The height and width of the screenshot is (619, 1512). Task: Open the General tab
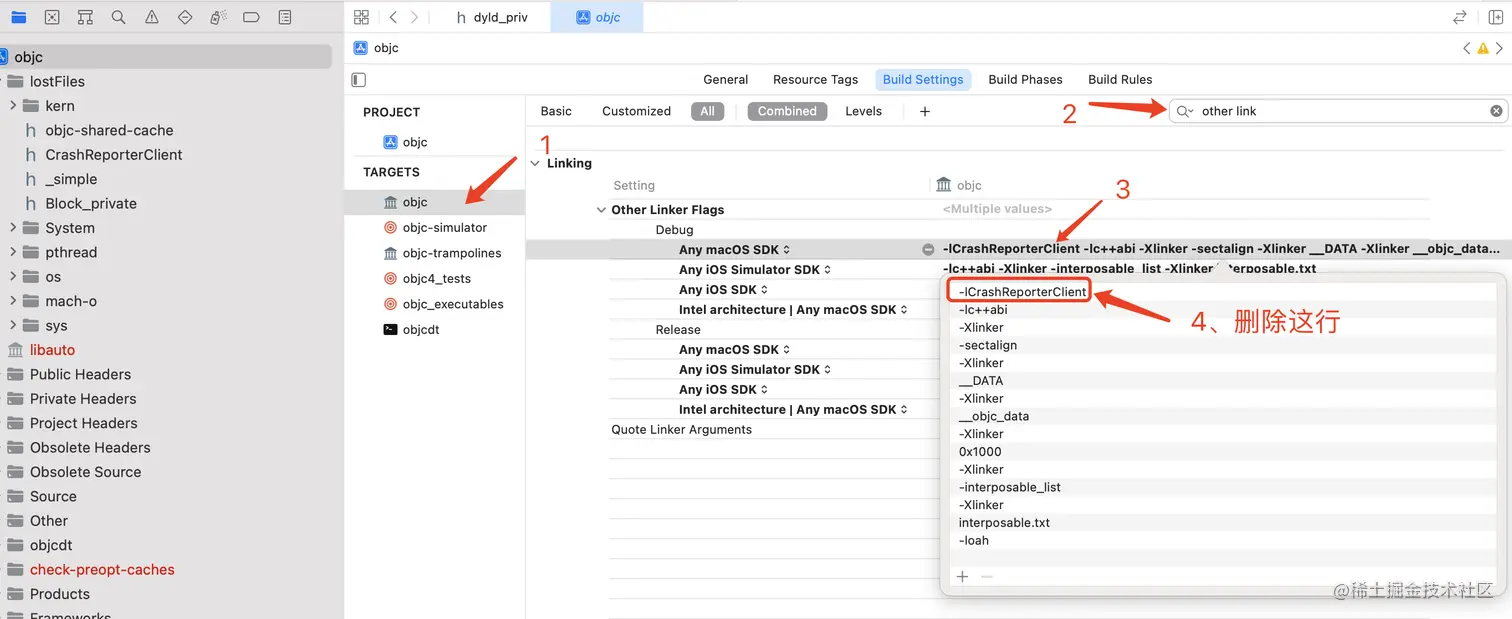[x=726, y=79]
